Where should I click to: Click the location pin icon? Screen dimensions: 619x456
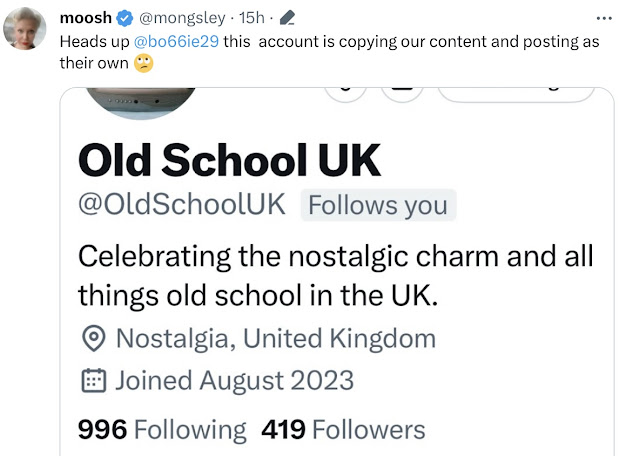[x=93, y=338]
